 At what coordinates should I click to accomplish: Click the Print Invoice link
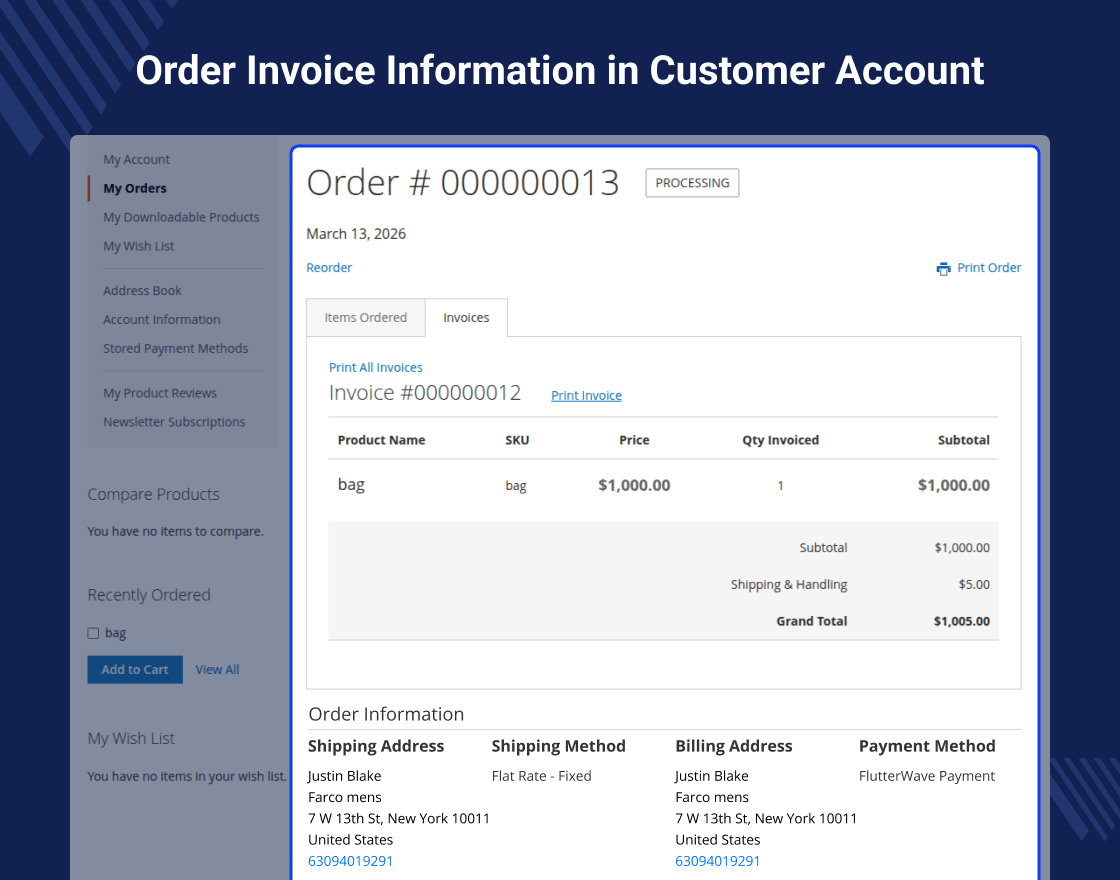coord(586,396)
